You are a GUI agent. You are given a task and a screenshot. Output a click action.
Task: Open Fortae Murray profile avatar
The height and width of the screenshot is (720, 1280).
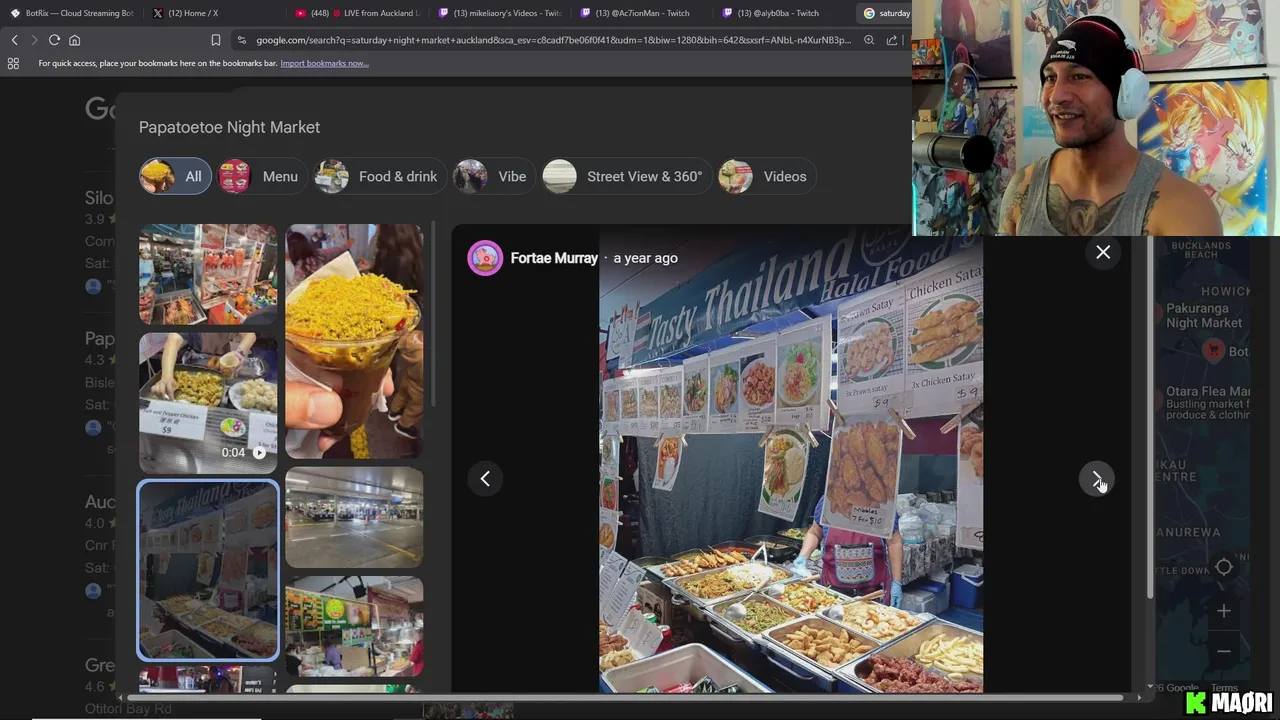click(x=485, y=258)
